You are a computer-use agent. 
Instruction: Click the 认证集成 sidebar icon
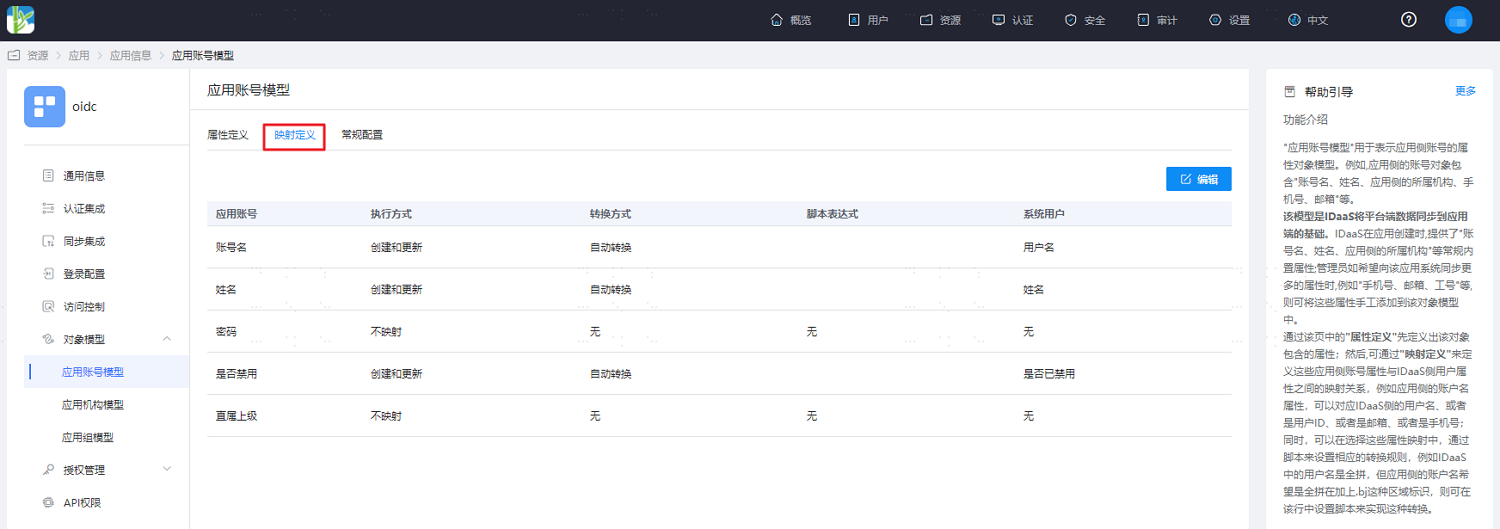pyautogui.click(x=47, y=208)
